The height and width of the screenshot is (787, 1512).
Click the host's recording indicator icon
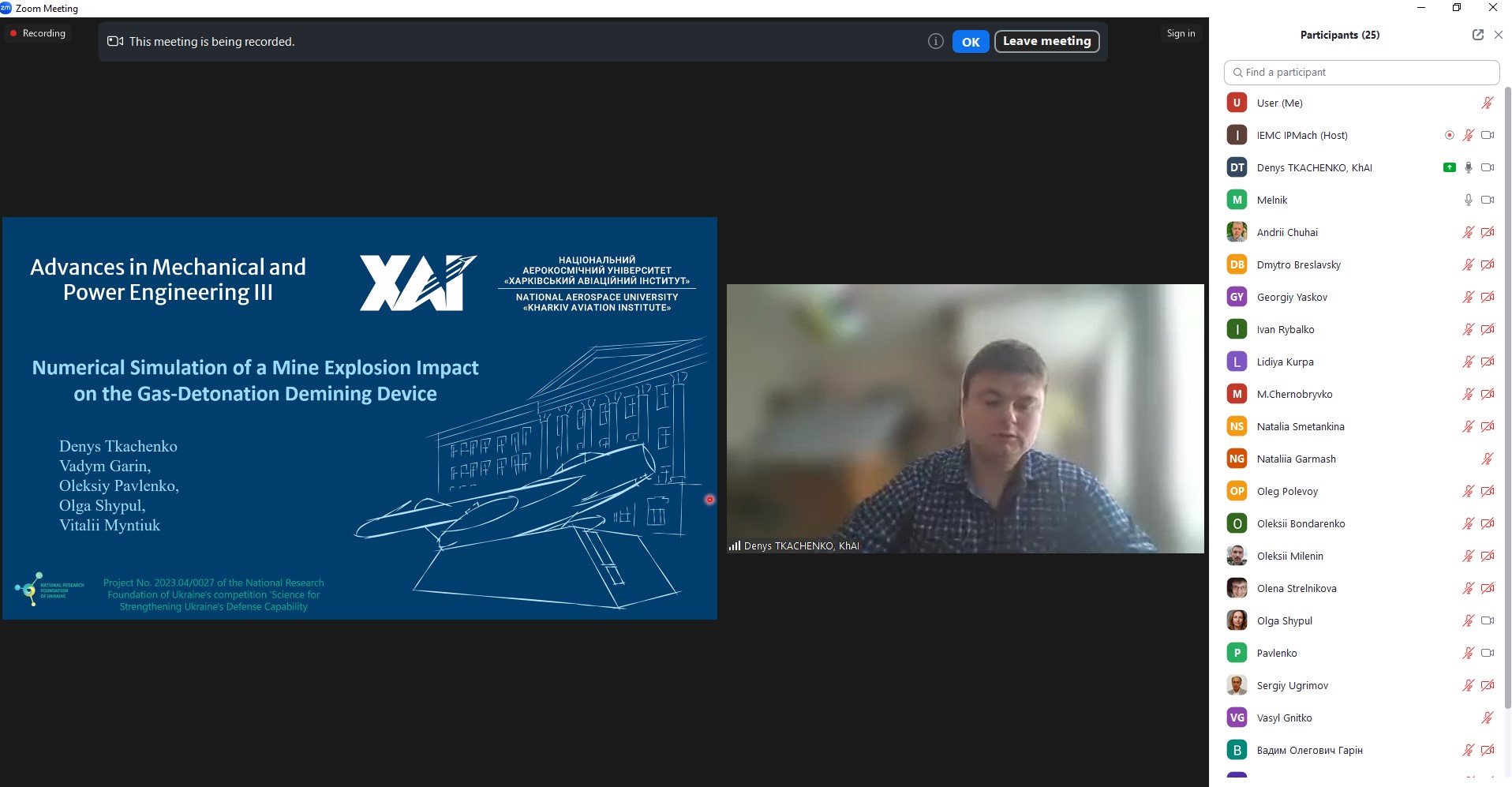pyautogui.click(x=1449, y=135)
